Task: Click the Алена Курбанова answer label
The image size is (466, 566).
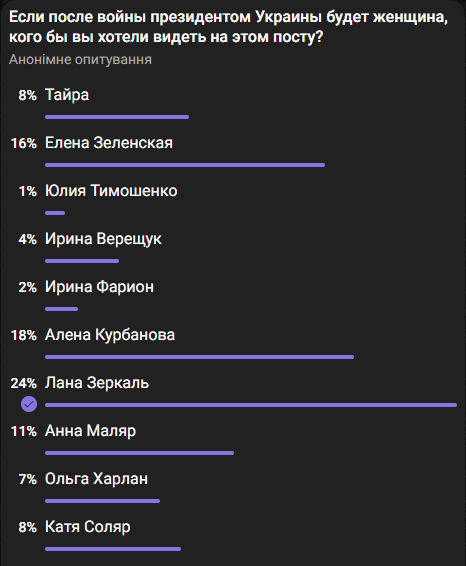Action: click(x=110, y=335)
